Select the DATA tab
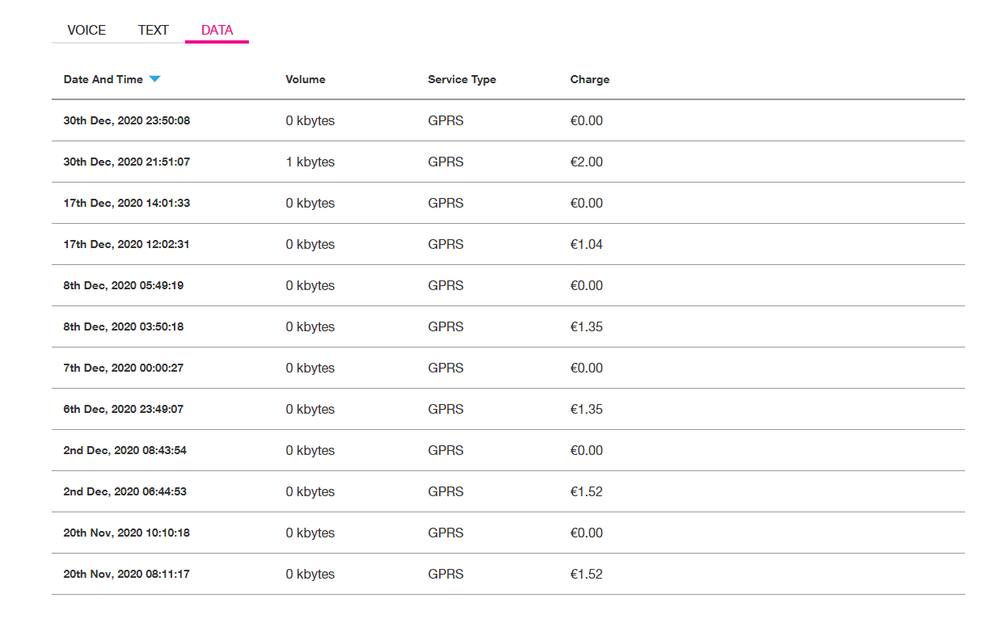 click(217, 30)
